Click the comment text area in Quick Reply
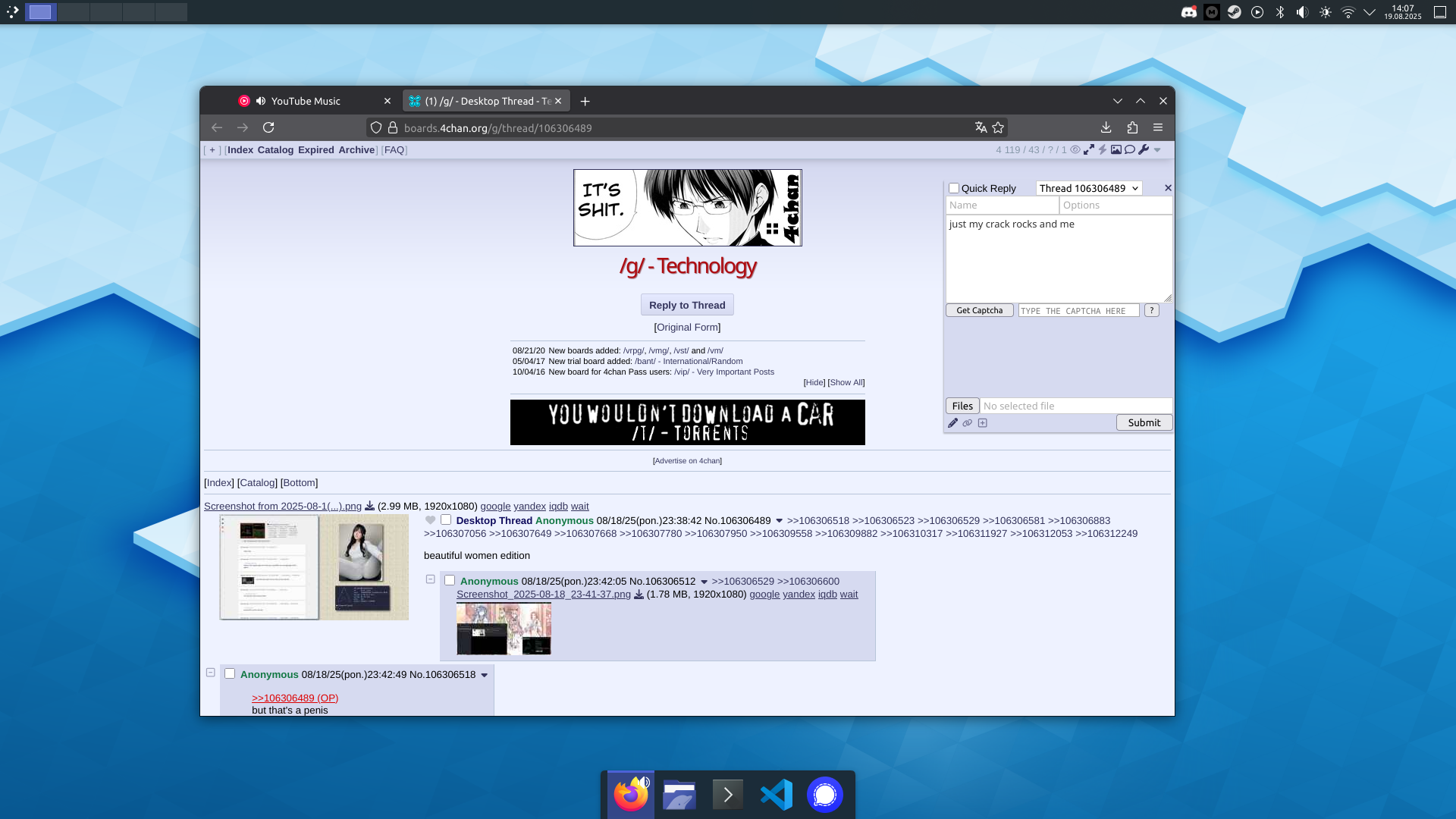Image resolution: width=1456 pixels, height=819 pixels. 1058,258
